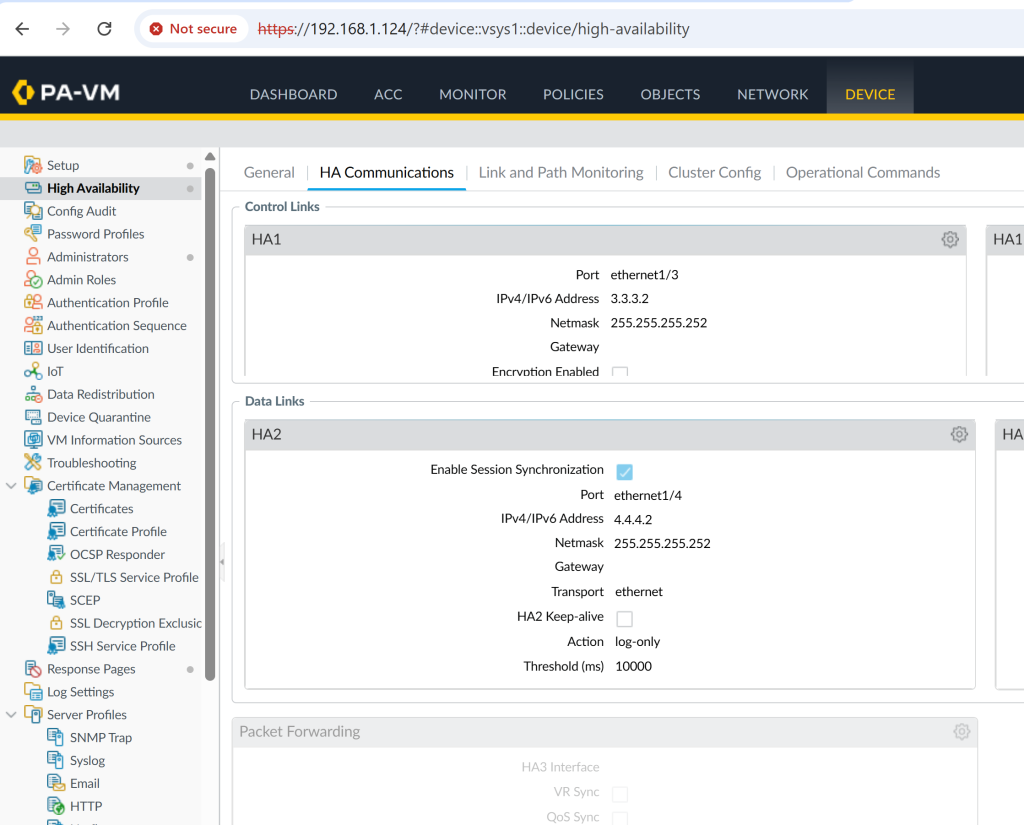This screenshot has width=1024, height=825.
Task: Toggle the VR Sync checkbox
Action: coord(620,794)
